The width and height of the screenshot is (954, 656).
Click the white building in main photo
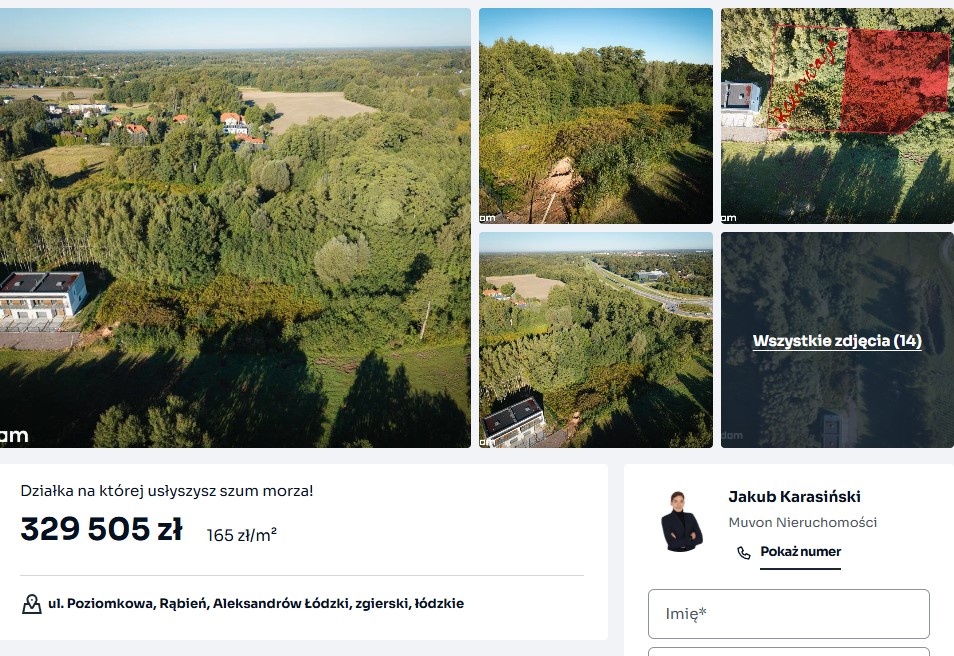point(43,297)
